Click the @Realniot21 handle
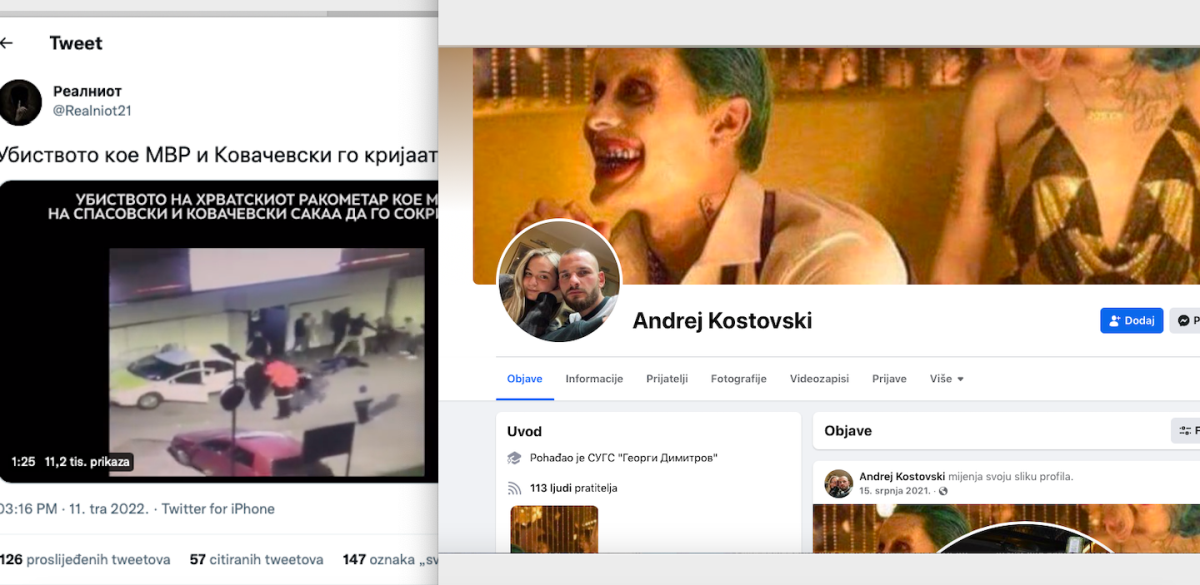Image resolution: width=1200 pixels, height=585 pixels. coord(92,111)
